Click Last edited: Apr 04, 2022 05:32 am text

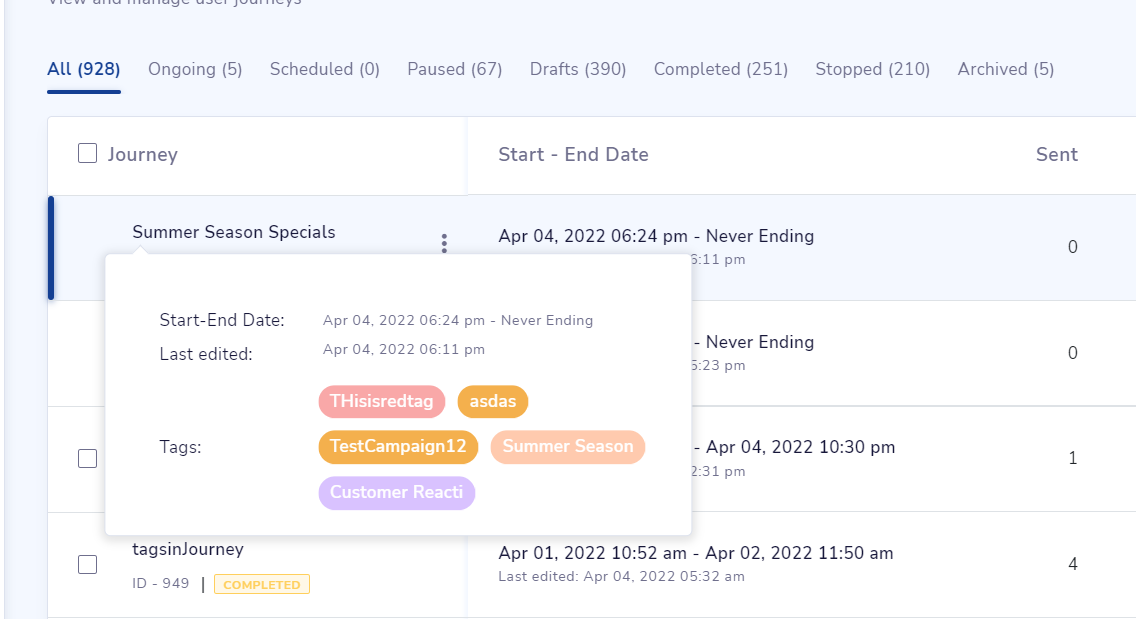tap(621, 576)
